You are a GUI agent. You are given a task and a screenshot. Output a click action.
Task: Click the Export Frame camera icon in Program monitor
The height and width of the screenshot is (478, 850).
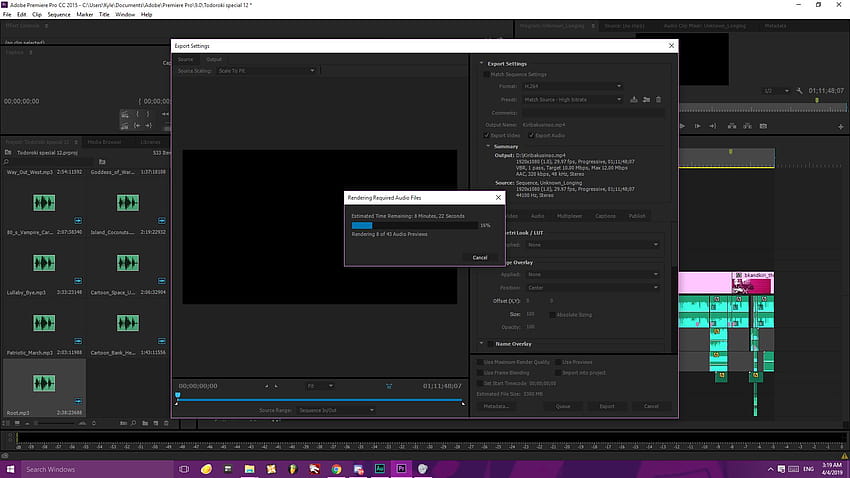tap(763, 126)
